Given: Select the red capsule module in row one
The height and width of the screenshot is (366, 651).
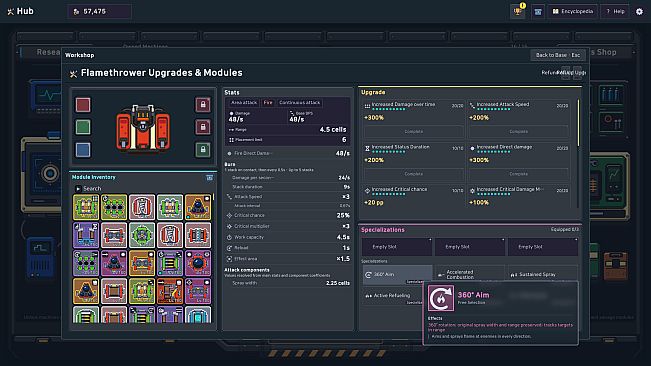Looking at the screenshot, I should click(x=142, y=207).
